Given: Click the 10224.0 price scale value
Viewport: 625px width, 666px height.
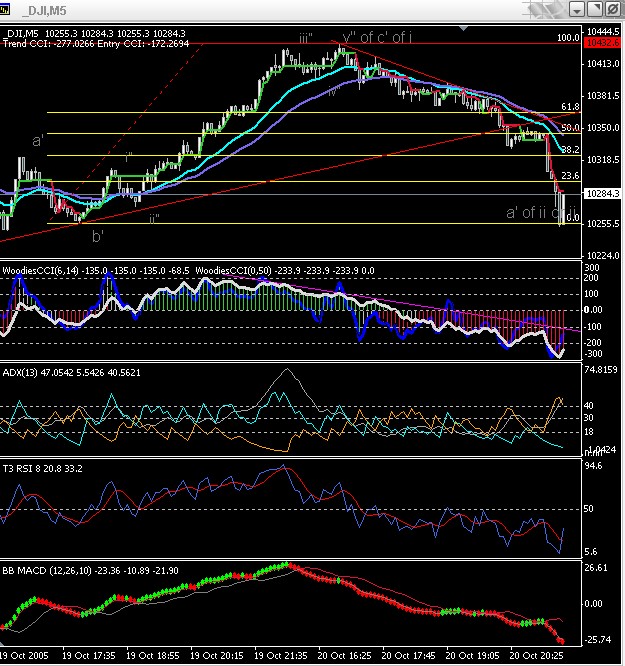Looking at the screenshot, I should point(603,256).
